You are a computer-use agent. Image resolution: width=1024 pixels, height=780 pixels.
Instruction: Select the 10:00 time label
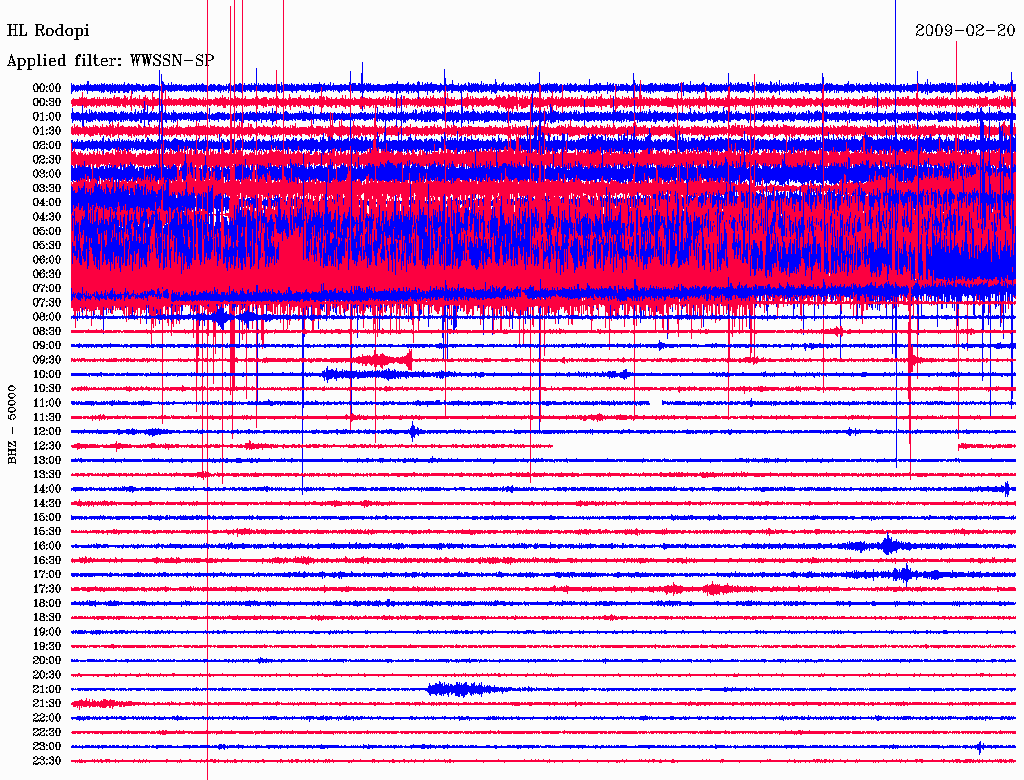pyautogui.click(x=47, y=374)
